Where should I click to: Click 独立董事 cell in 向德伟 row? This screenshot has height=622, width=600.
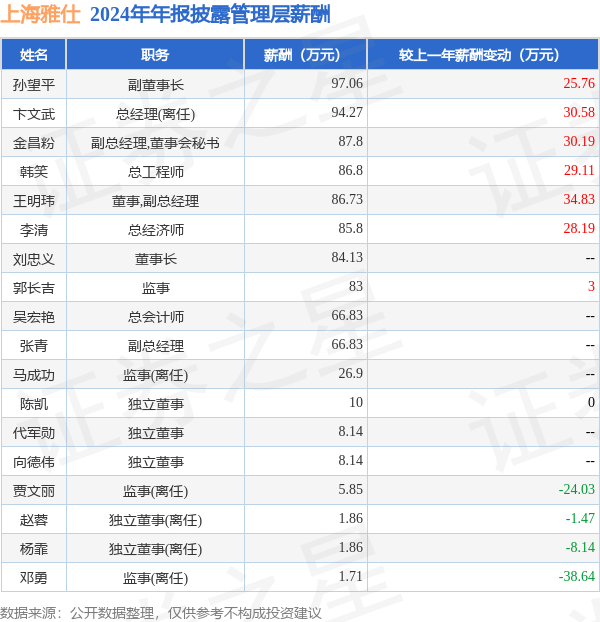[x=155, y=462]
